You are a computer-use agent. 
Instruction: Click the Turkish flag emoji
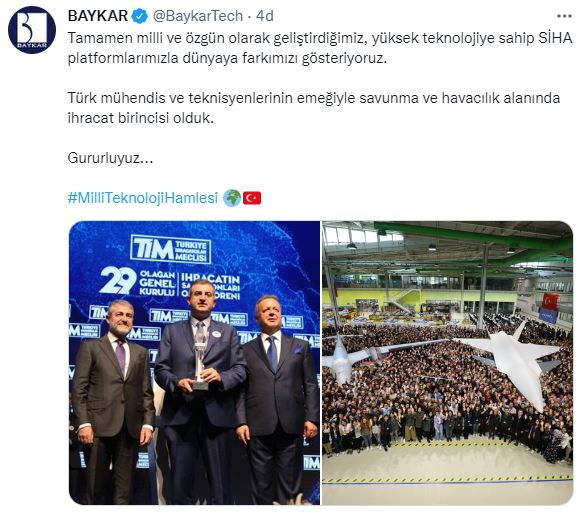coord(252,198)
